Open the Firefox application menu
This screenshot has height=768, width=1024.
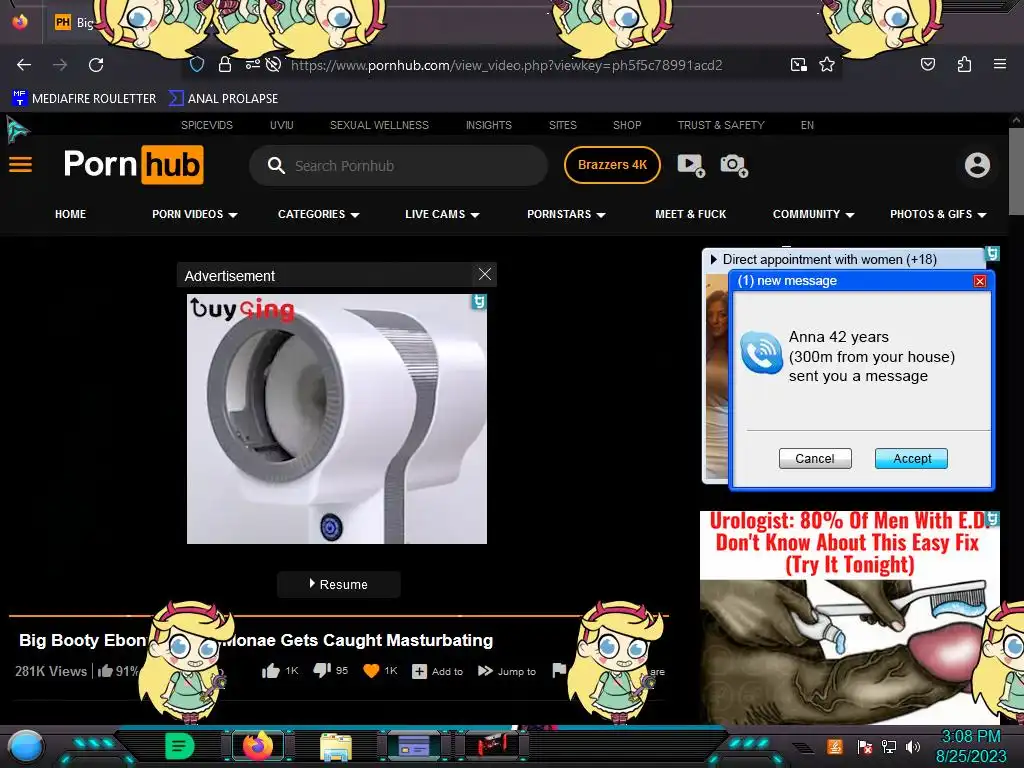(1000, 64)
